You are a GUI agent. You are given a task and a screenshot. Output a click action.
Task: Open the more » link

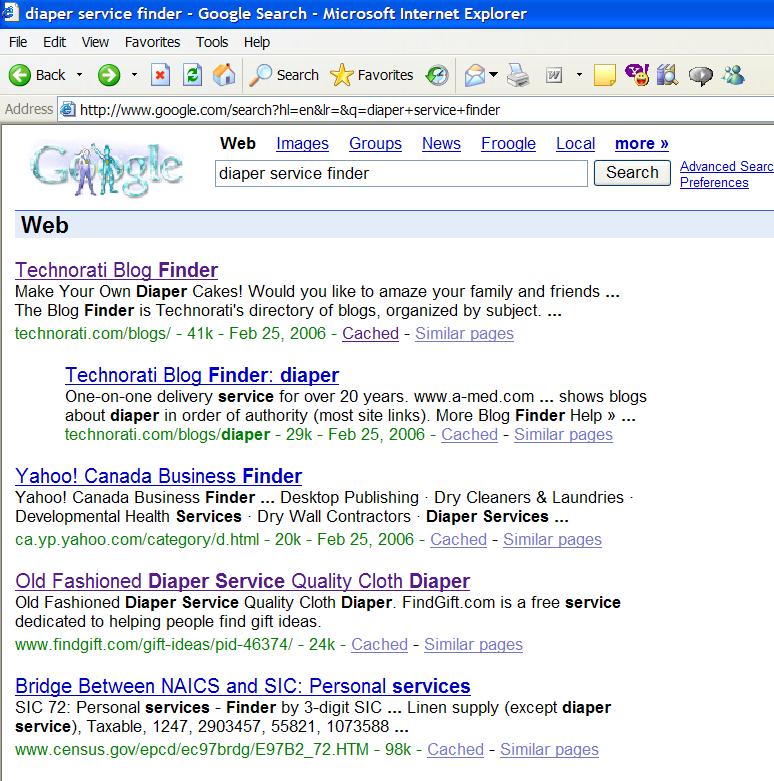642,143
